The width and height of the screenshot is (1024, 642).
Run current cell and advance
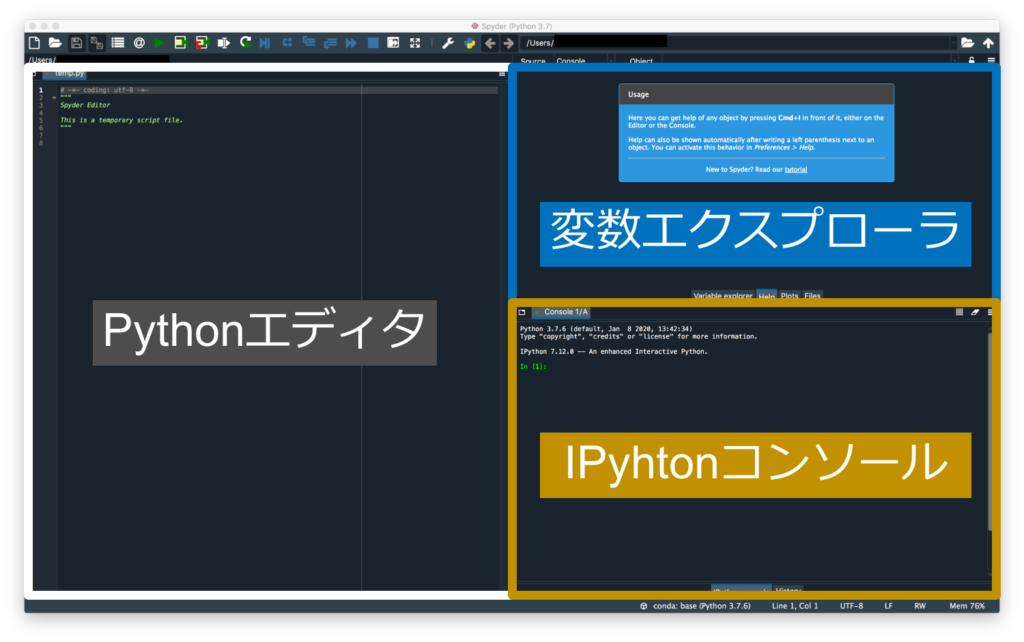coord(202,43)
